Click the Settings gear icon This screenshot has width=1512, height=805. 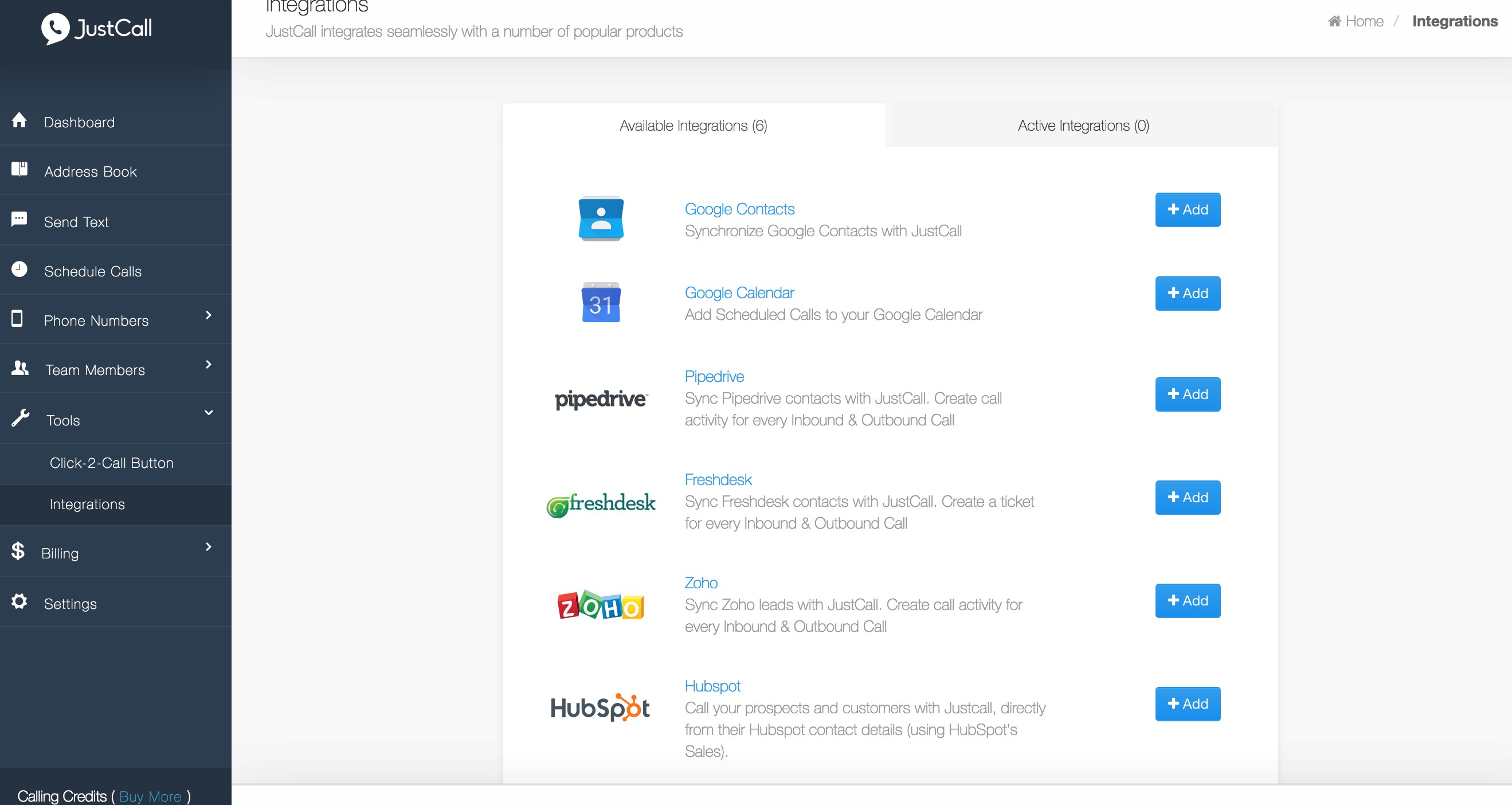19,602
